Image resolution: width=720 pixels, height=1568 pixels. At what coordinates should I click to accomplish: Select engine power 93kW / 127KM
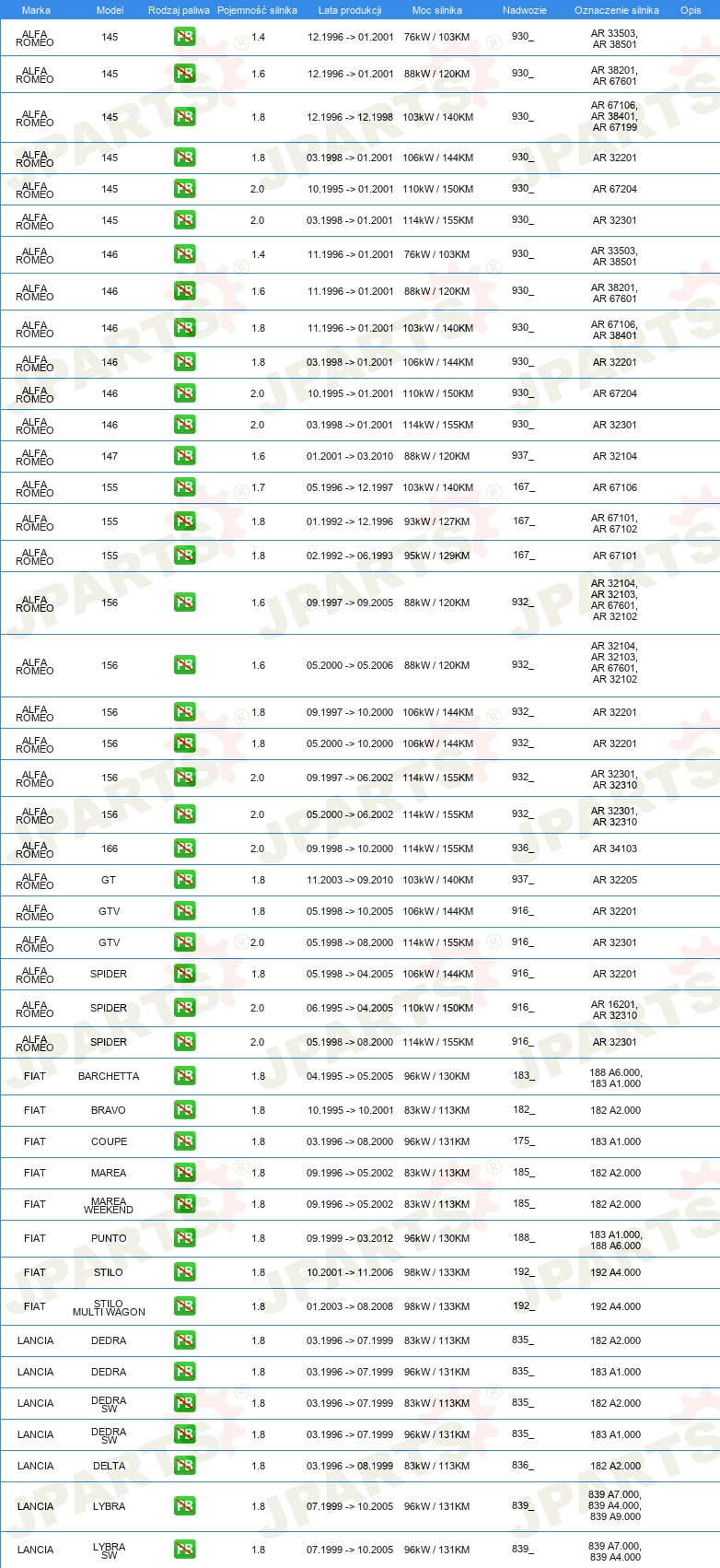pos(436,522)
